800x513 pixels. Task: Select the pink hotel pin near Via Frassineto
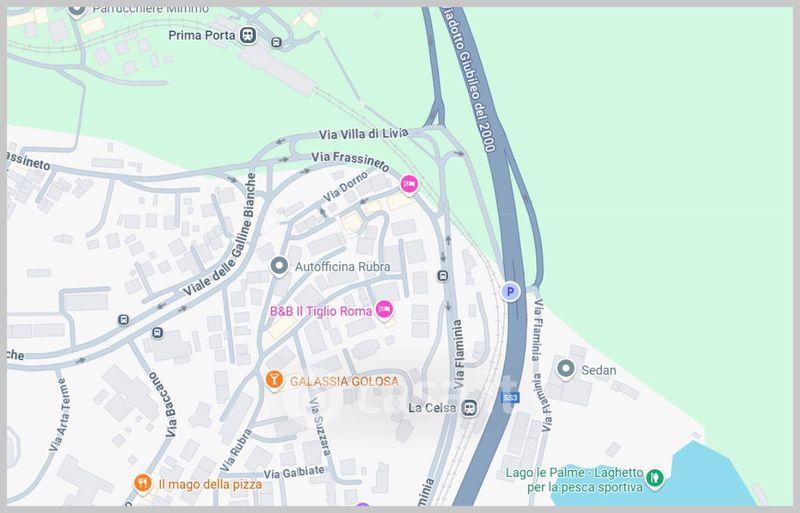[409, 185]
